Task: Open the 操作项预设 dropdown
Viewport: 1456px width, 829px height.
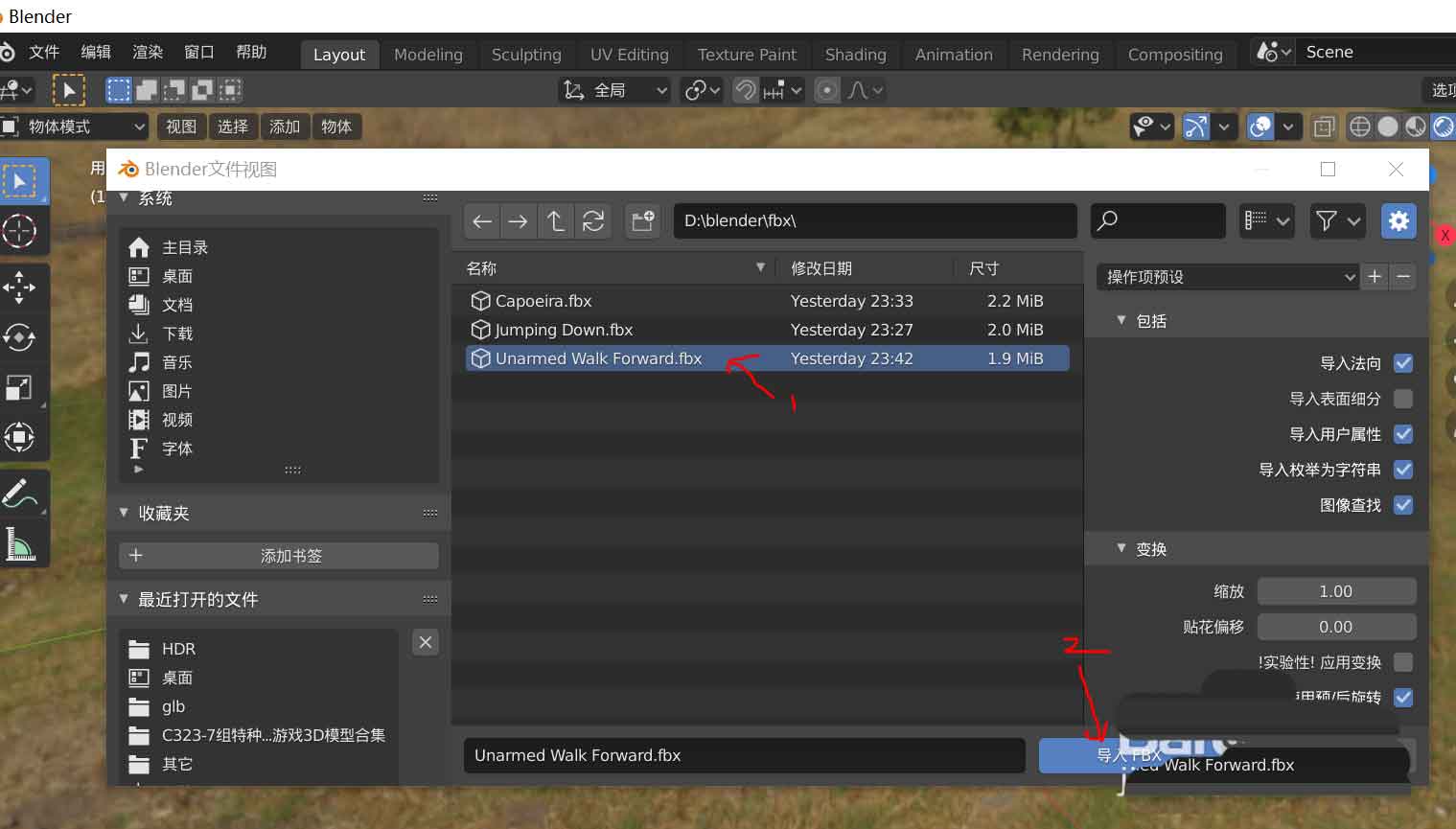Action: point(1228,277)
